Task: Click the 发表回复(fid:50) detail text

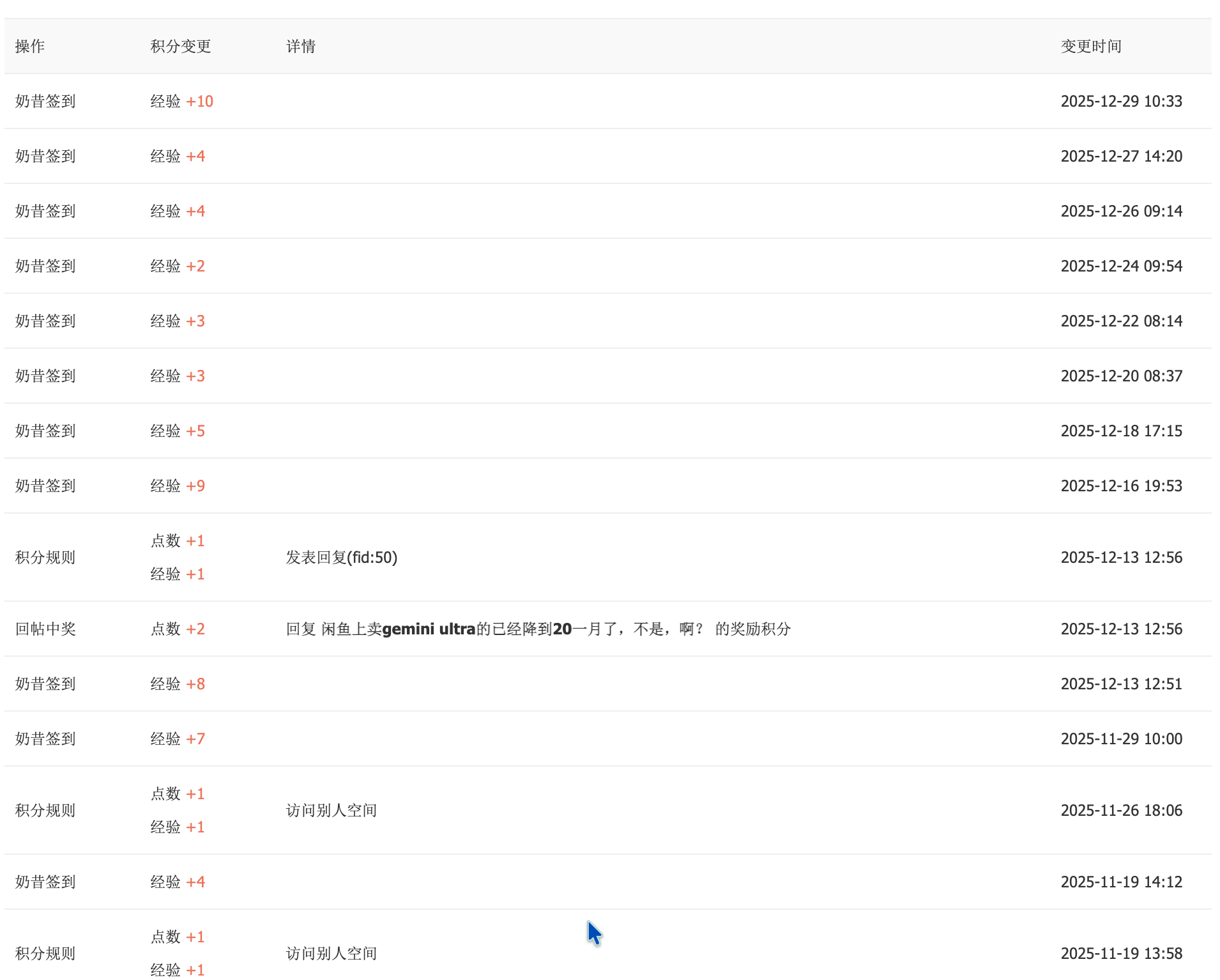Action: [341, 558]
